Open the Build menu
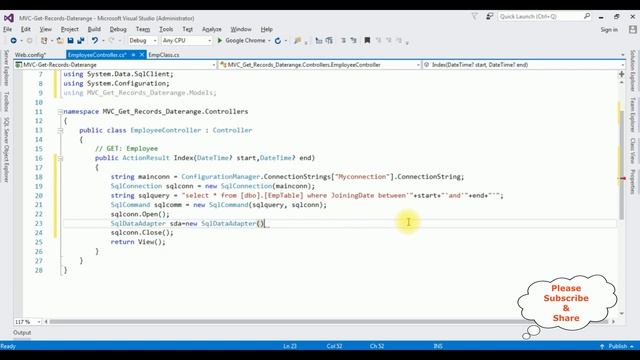This screenshot has height=360, width=640. [x=94, y=29]
